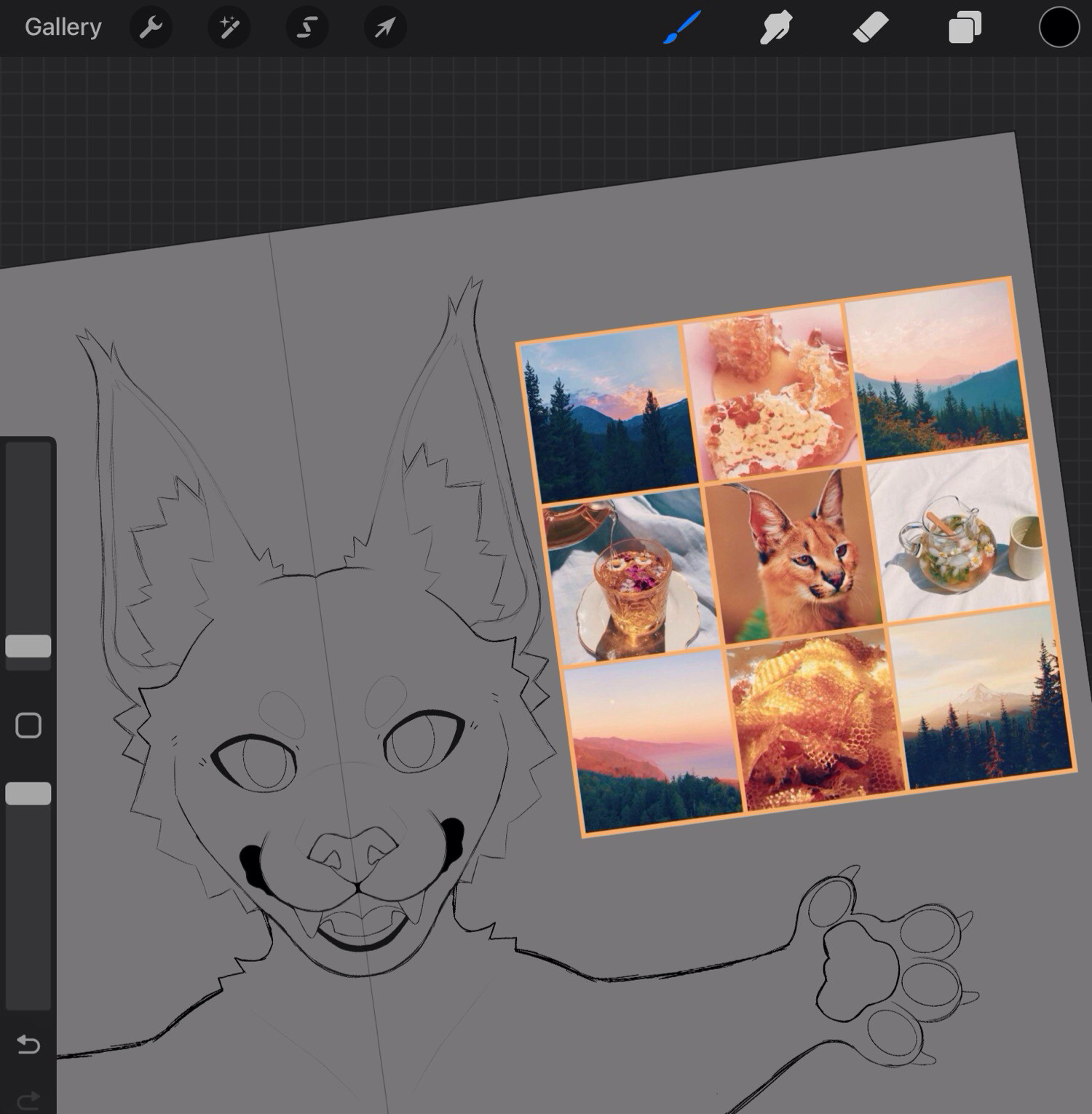Open the Selection tool

click(x=307, y=28)
